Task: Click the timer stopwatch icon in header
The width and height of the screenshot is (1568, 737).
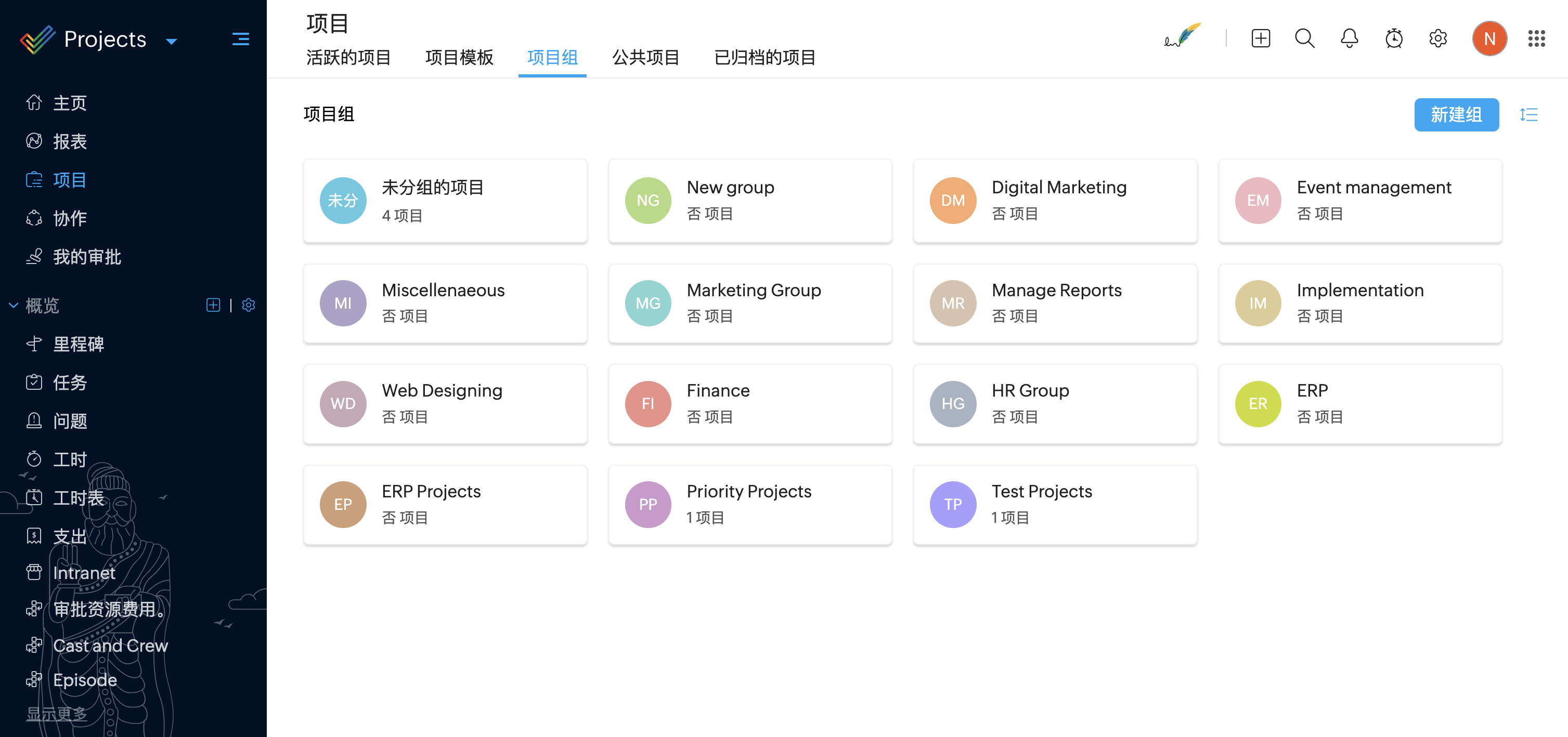Action: (1393, 39)
